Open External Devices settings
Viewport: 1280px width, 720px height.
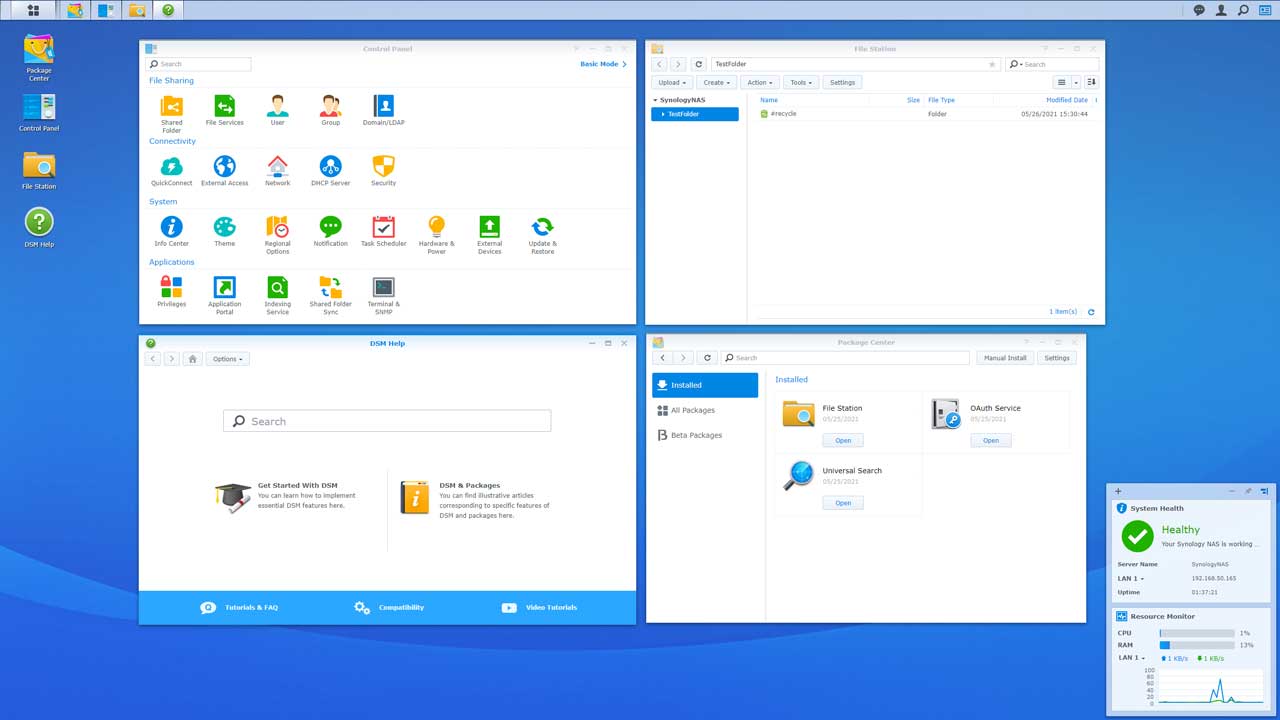tap(490, 235)
